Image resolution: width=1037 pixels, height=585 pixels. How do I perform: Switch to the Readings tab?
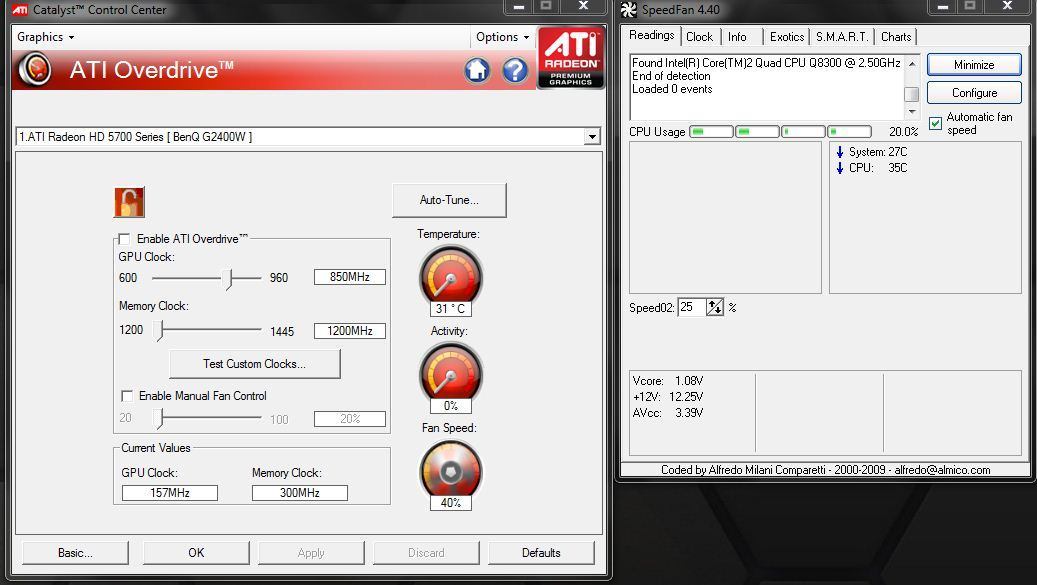(x=651, y=36)
